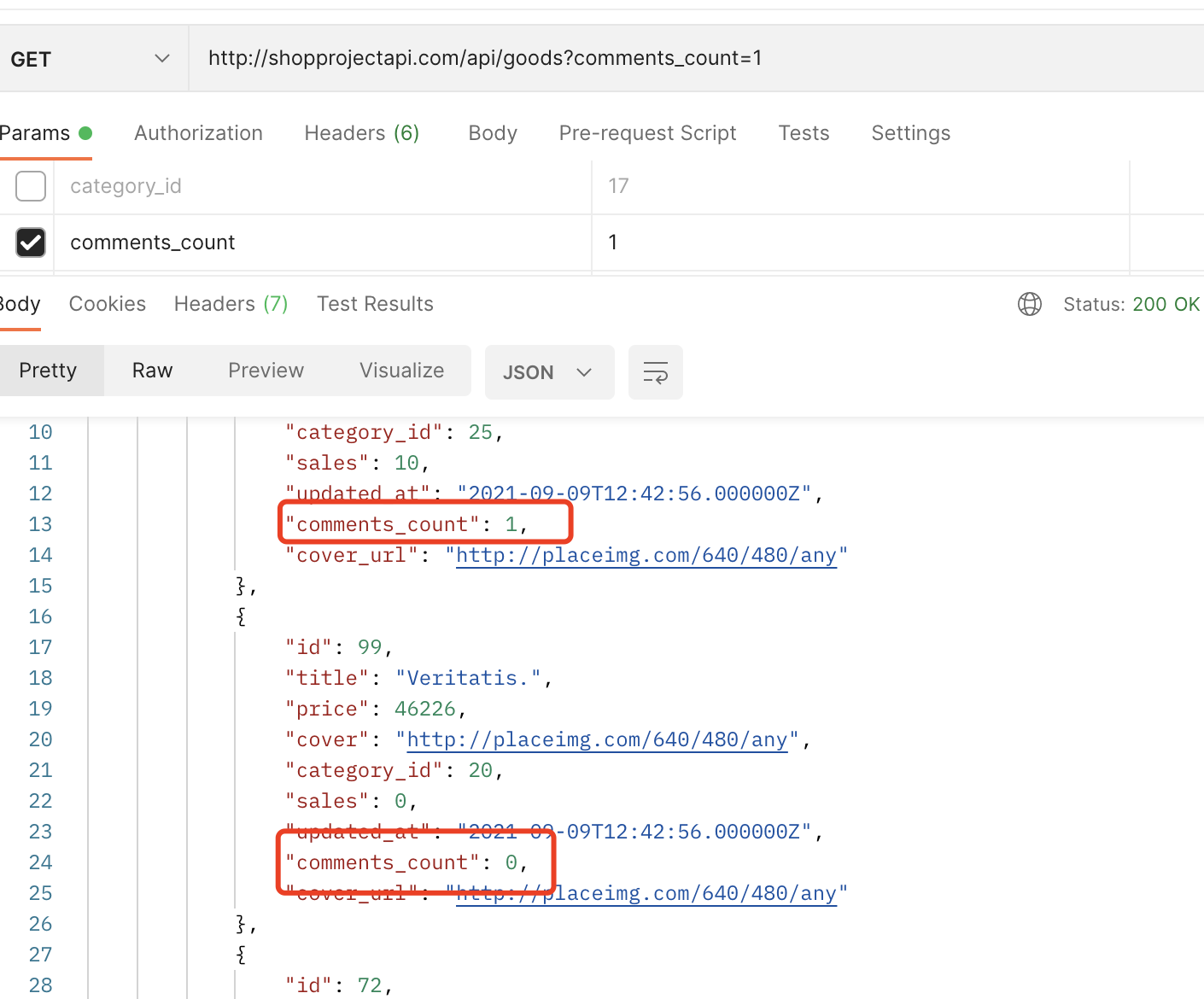Edit the category_id value 17

click(x=861, y=186)
